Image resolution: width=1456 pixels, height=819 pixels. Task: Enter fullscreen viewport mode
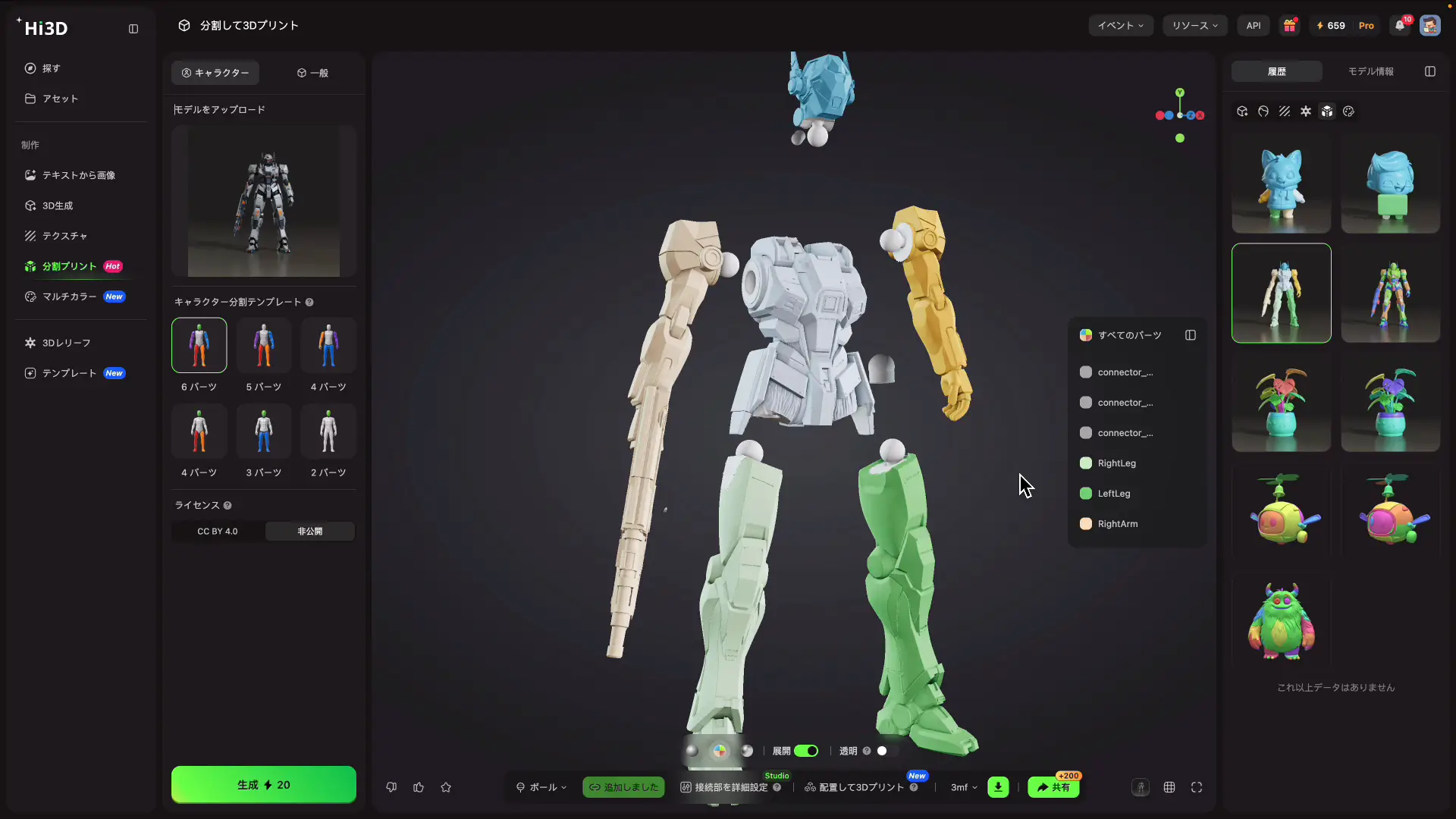[x=1197, y=787]
